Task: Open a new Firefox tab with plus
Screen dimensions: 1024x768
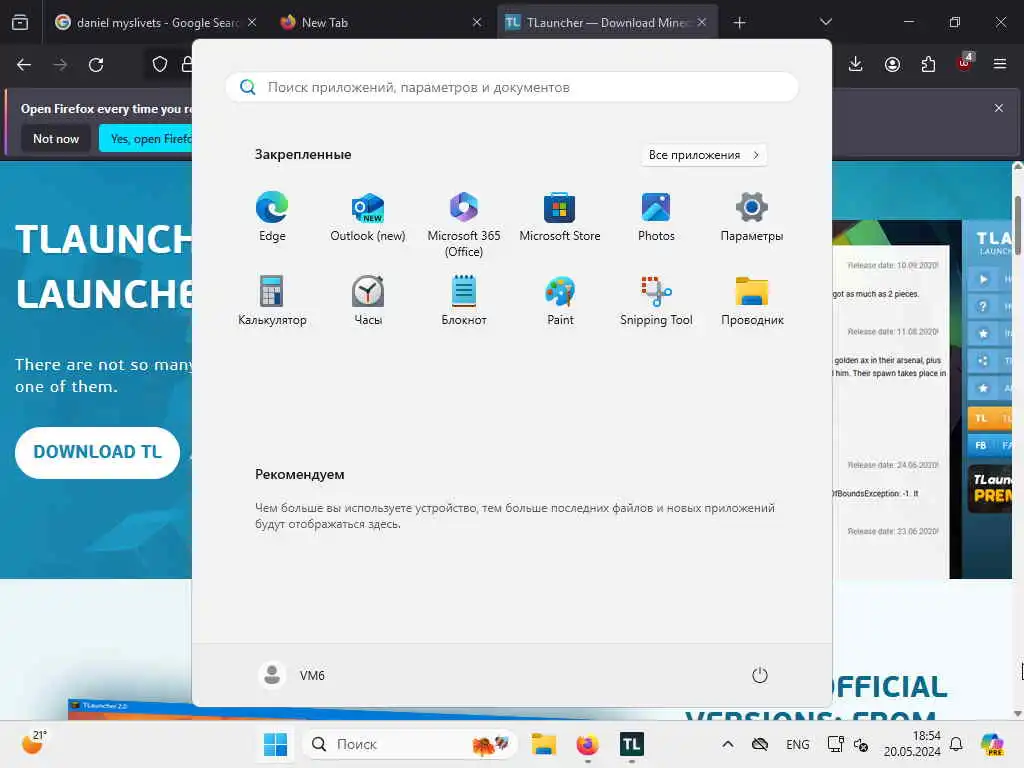Action: pyautogui.click(x=739, y=23)
